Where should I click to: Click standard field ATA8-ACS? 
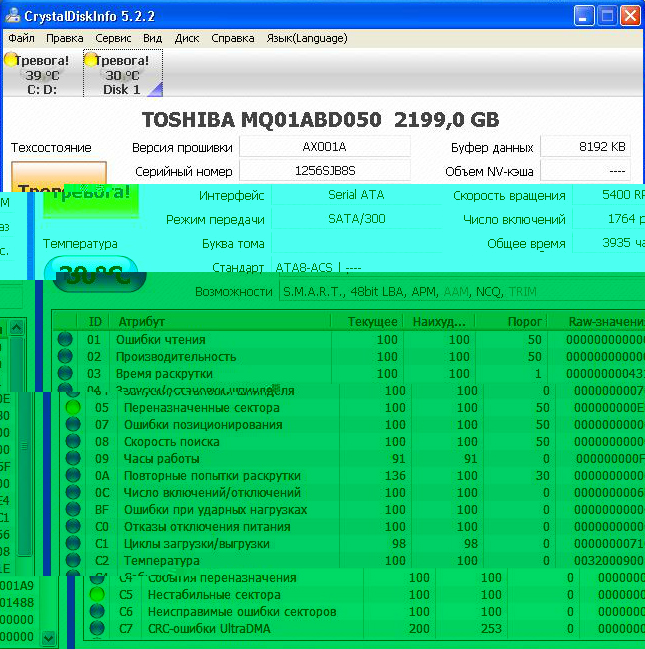point(458,268)
